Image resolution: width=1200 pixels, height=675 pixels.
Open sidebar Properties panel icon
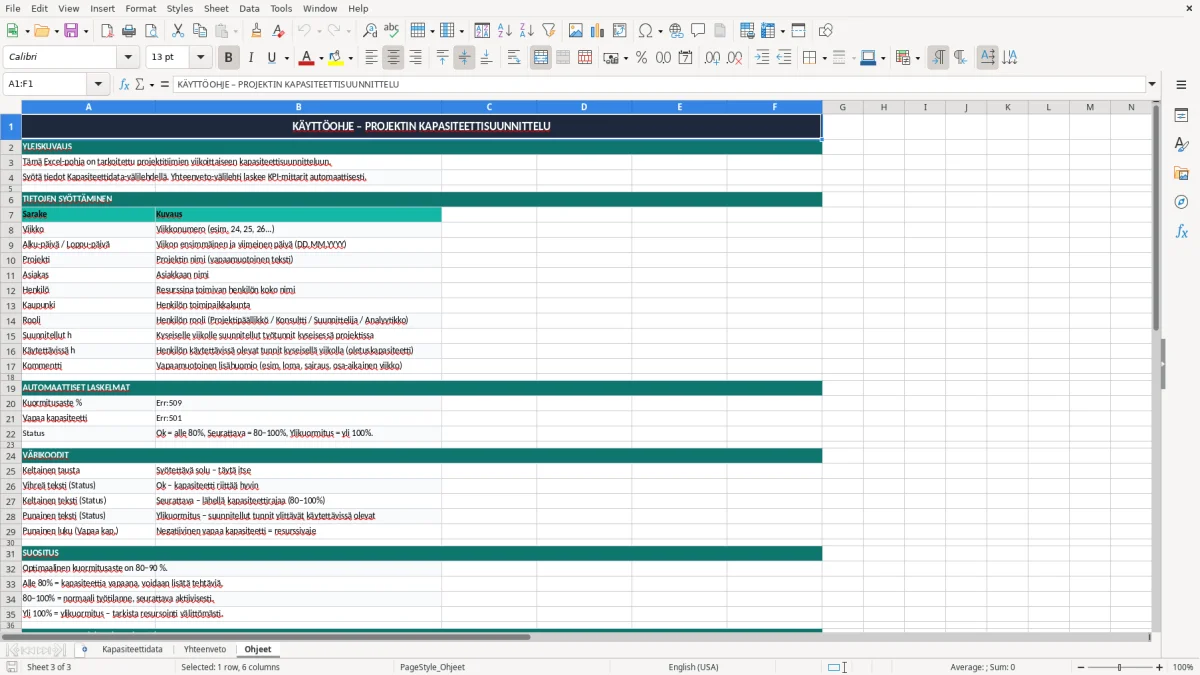pos(1181,116)
